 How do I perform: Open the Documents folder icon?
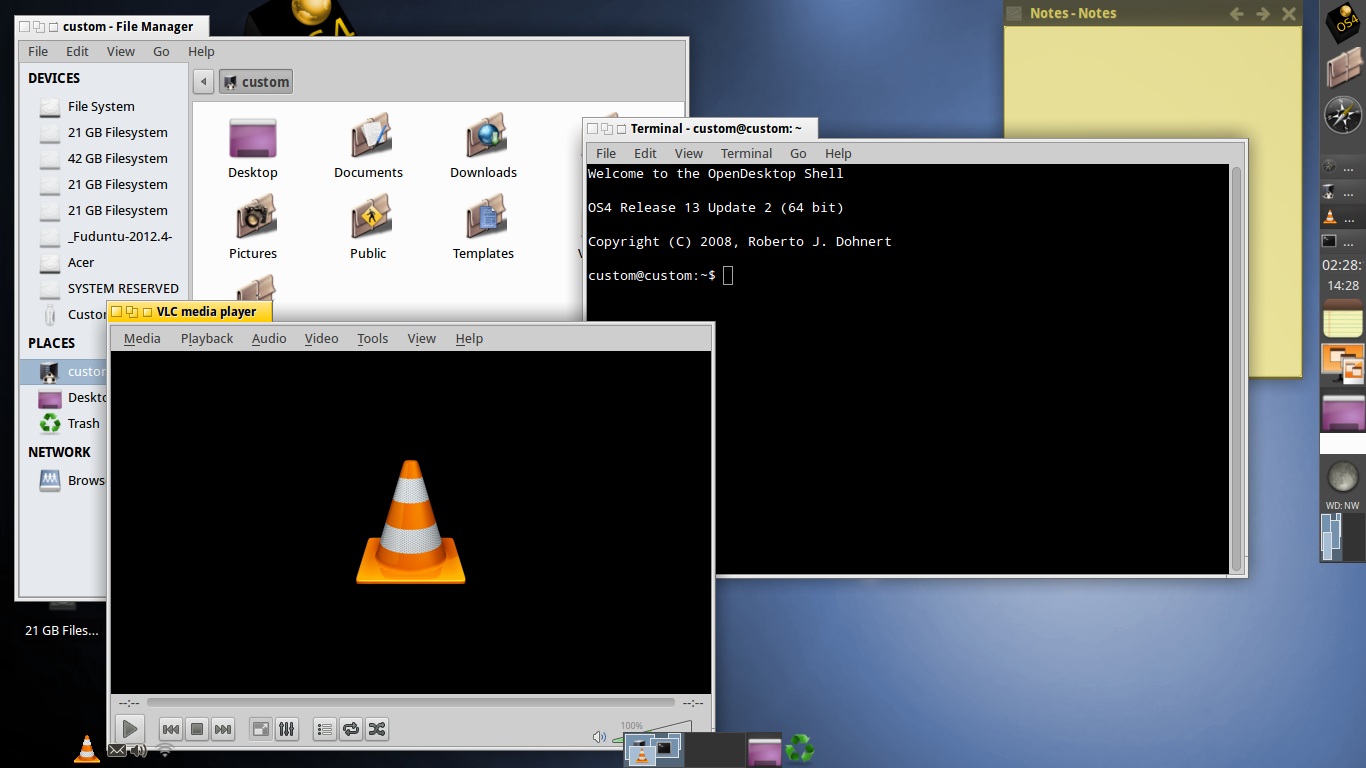point(368,148)
